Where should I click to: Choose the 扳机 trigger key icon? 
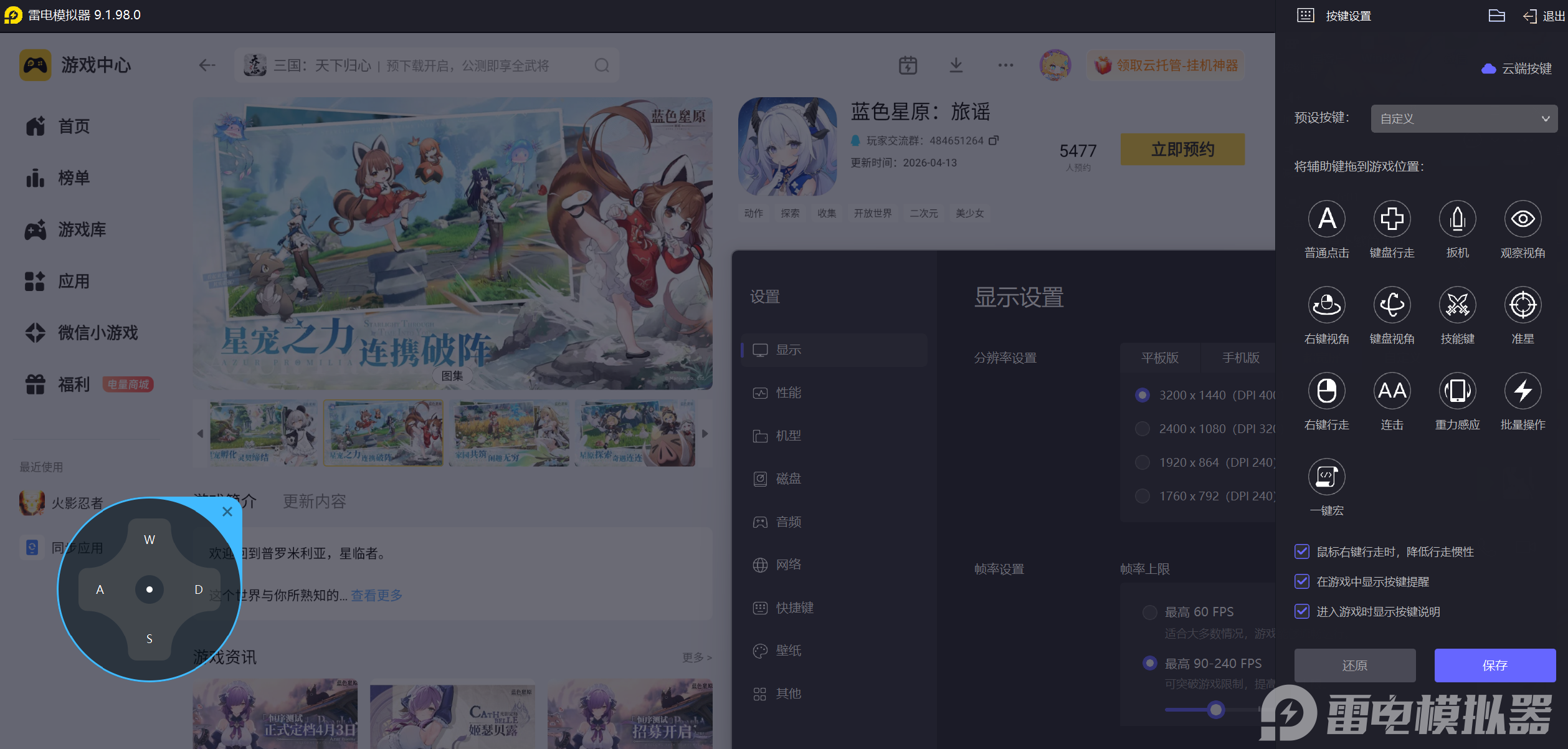pos(1458,219)
